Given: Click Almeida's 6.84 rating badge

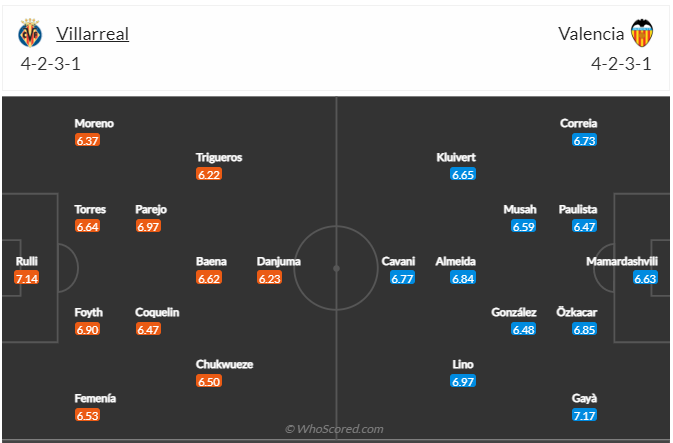Looking at the screenshot, I should [462, 279].
